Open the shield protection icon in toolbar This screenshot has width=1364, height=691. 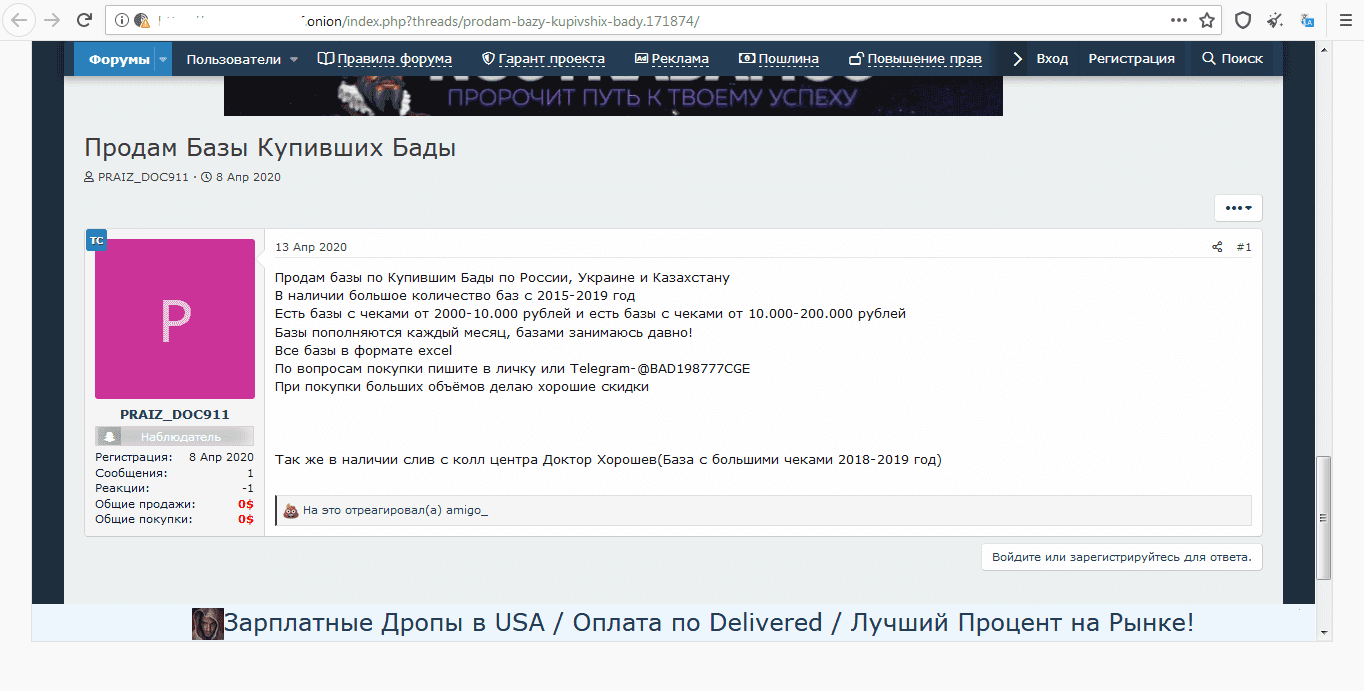coord(1242,20)
